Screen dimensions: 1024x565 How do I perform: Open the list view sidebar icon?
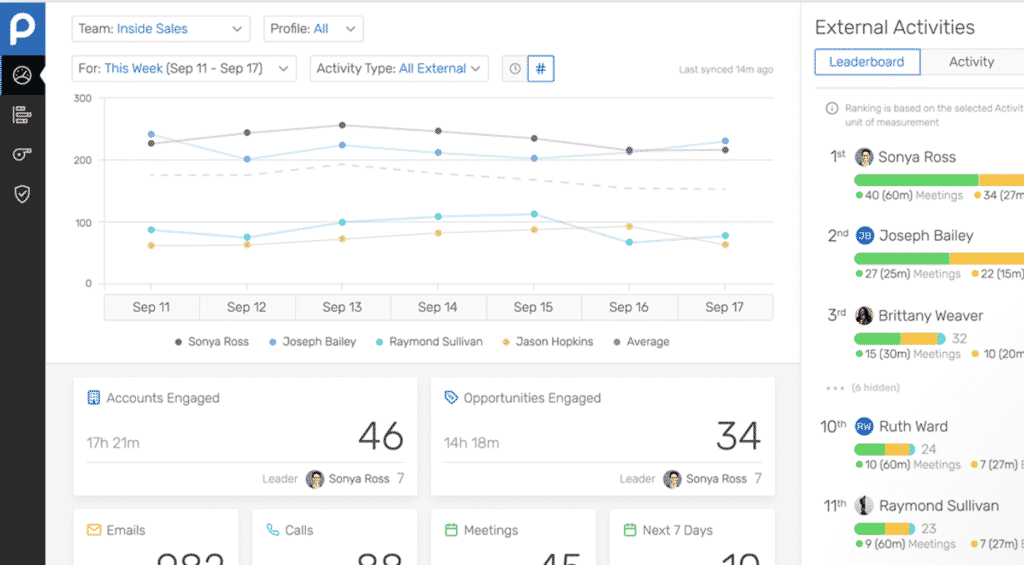(x=22, y=115)
